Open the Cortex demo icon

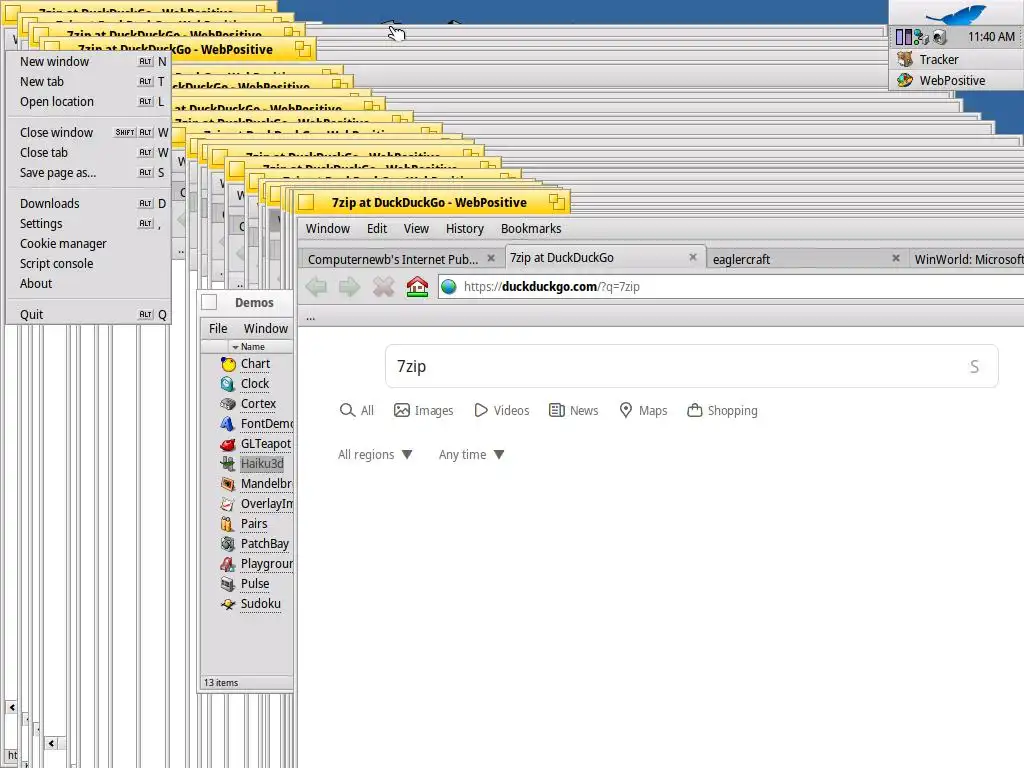tap(228, 404)
